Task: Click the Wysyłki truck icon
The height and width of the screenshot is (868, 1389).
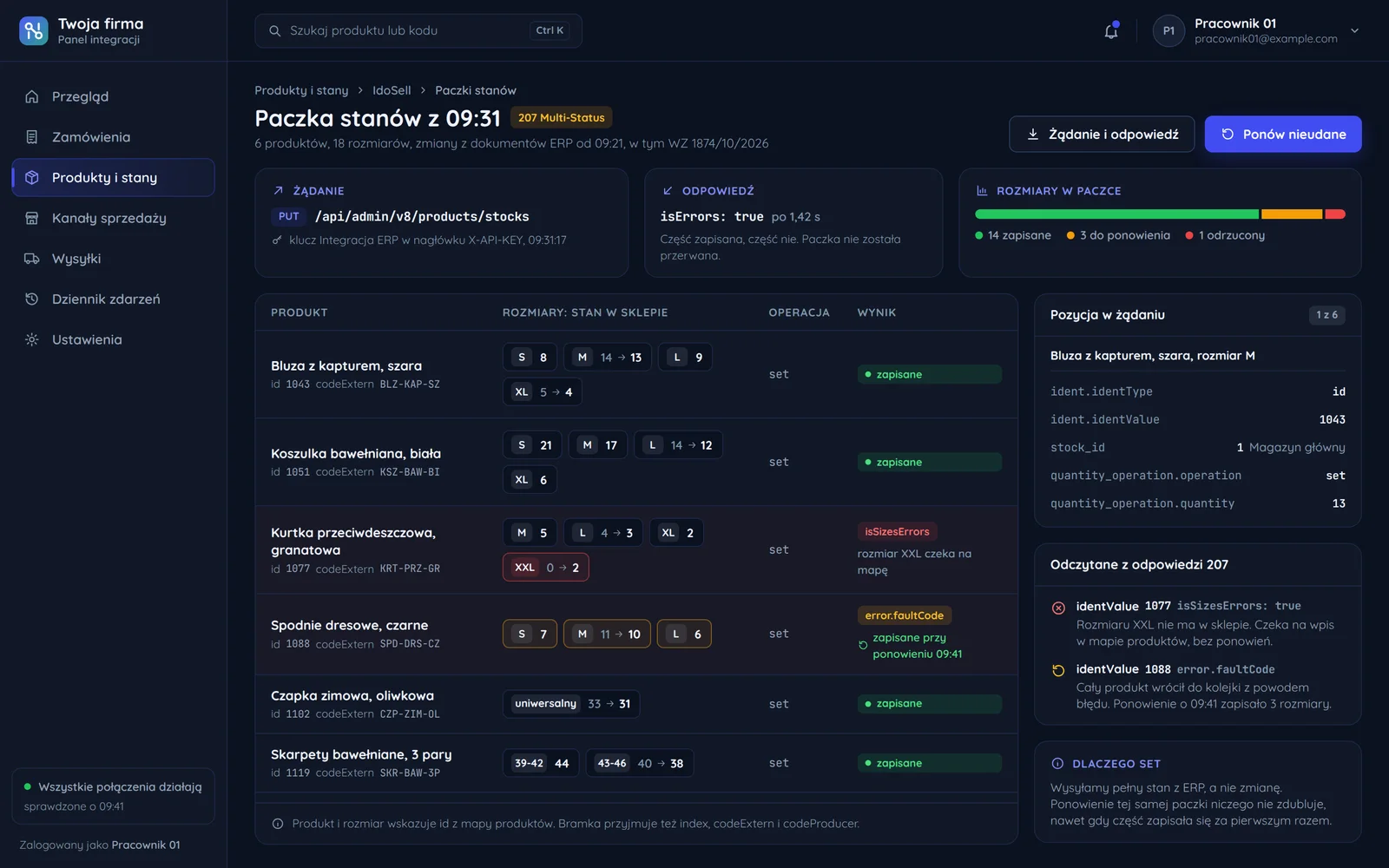Action: pos(32,259)
